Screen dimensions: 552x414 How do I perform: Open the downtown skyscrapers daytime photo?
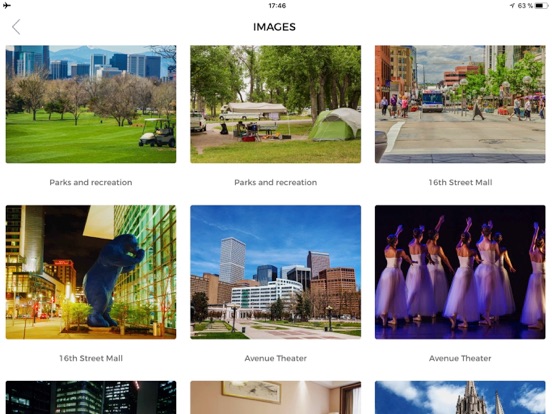pyautogui.click(x=276, y=272)
